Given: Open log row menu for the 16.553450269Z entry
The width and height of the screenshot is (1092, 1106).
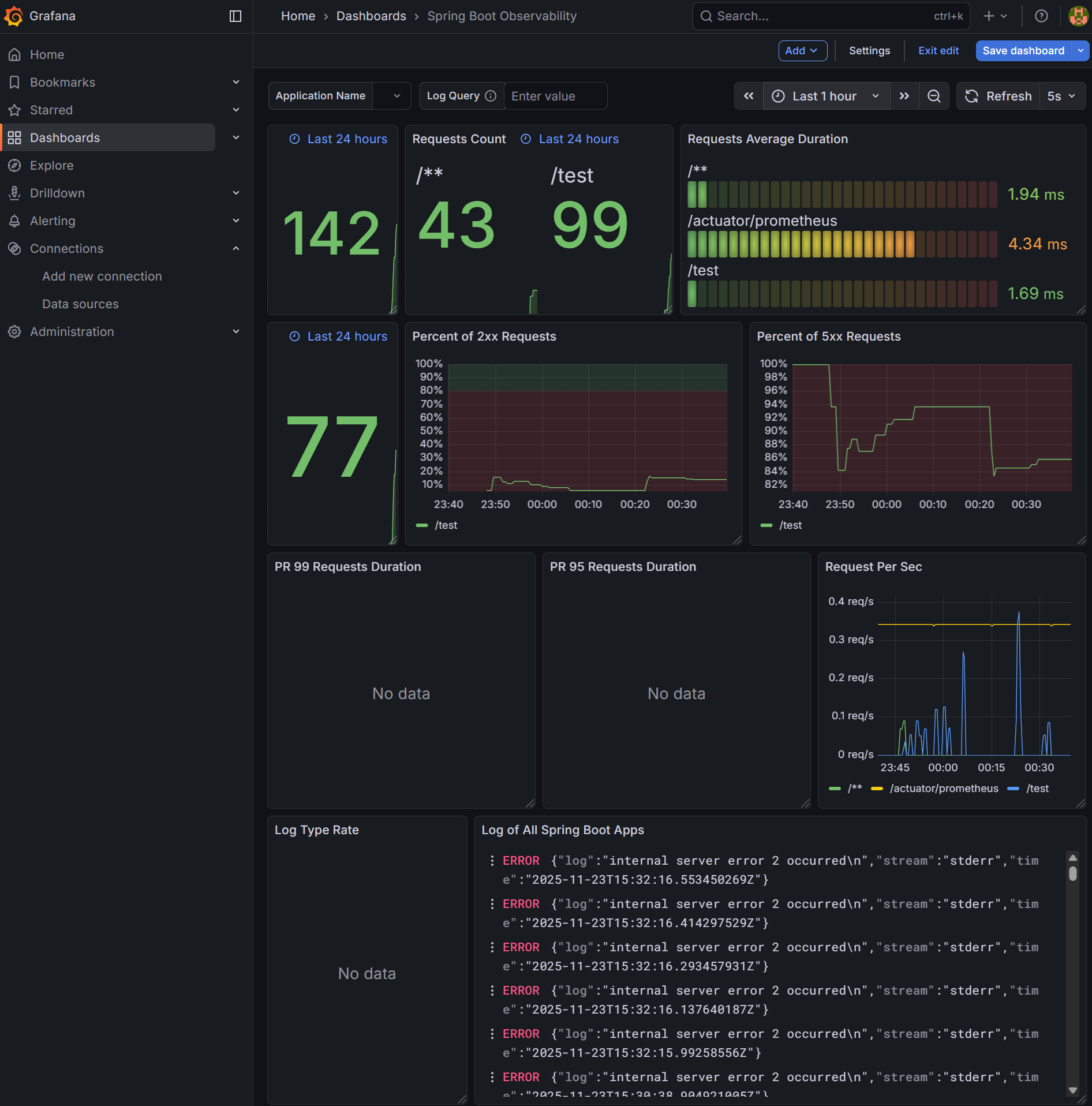Looking at the screenshot, I should click(x=492, y=861).
